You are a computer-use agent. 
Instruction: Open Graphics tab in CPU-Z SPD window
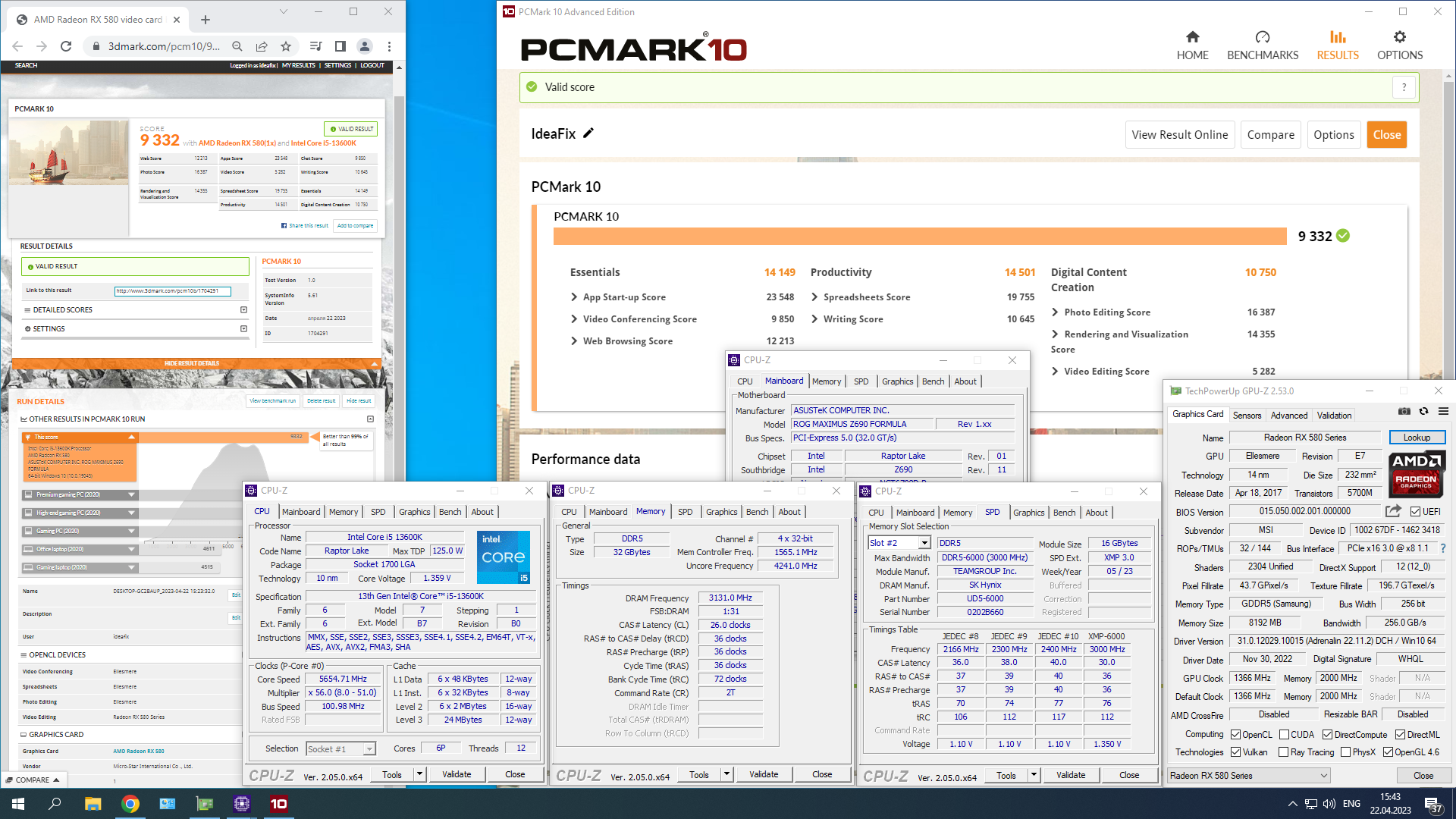click(x=1028, y=513)
